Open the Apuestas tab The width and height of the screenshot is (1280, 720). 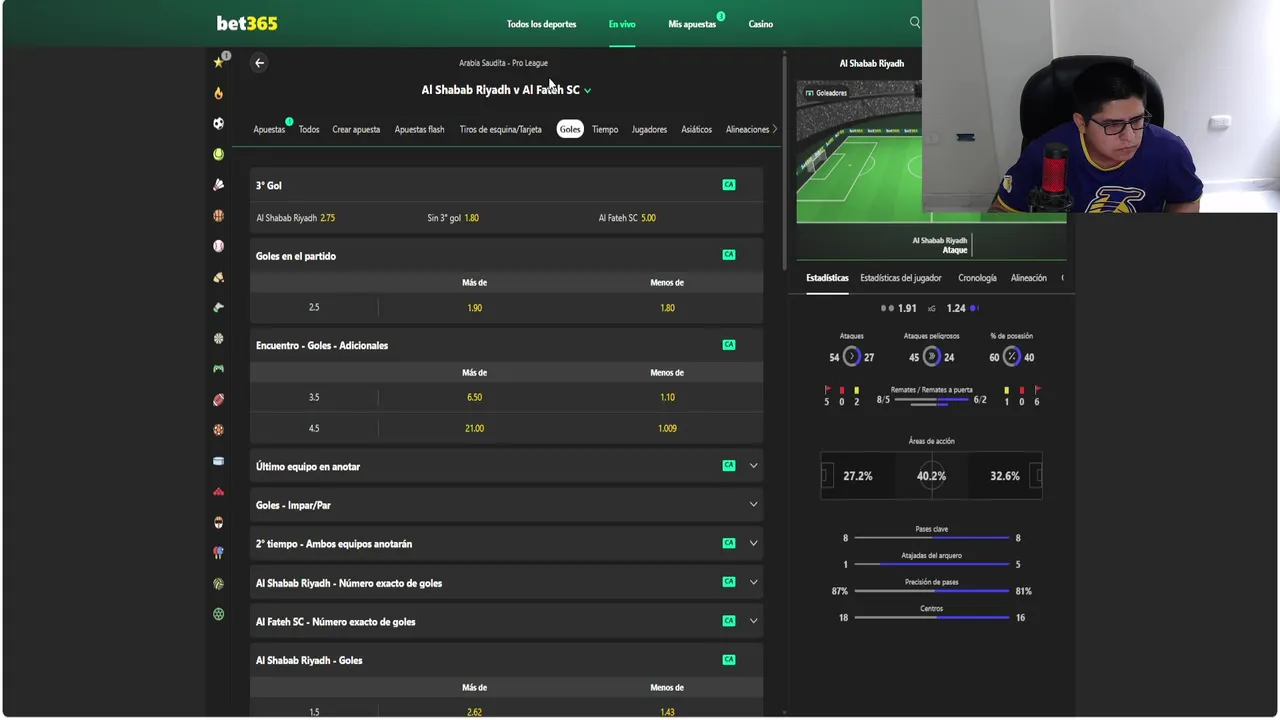[x=269, y=129]
